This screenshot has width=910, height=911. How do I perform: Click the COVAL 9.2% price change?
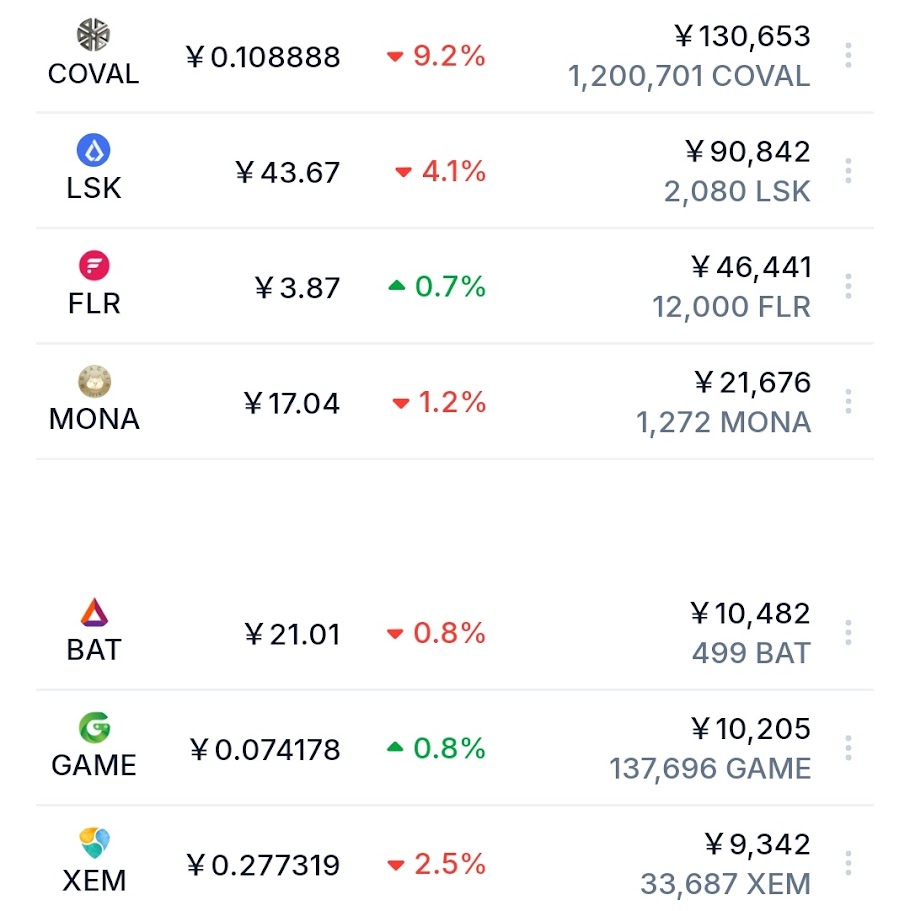[436, 56]
